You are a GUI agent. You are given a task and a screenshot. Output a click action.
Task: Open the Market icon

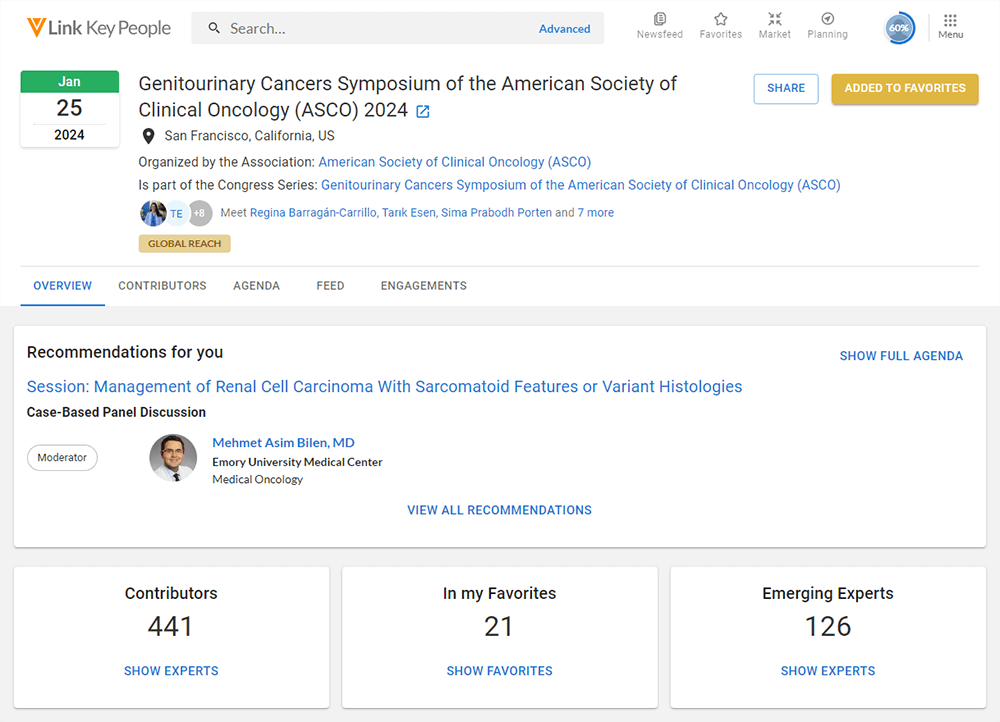774,20
